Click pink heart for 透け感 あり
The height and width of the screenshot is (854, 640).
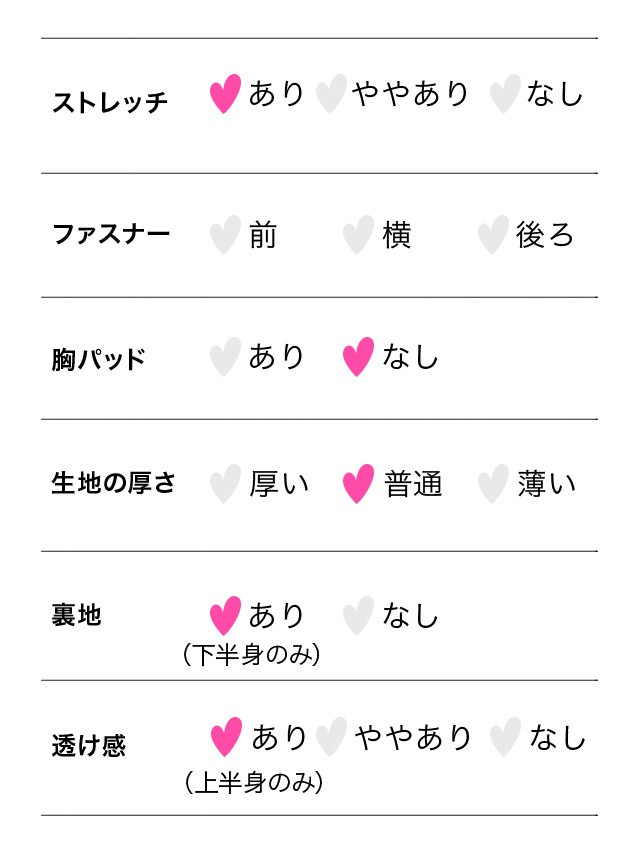coord(227,738)
